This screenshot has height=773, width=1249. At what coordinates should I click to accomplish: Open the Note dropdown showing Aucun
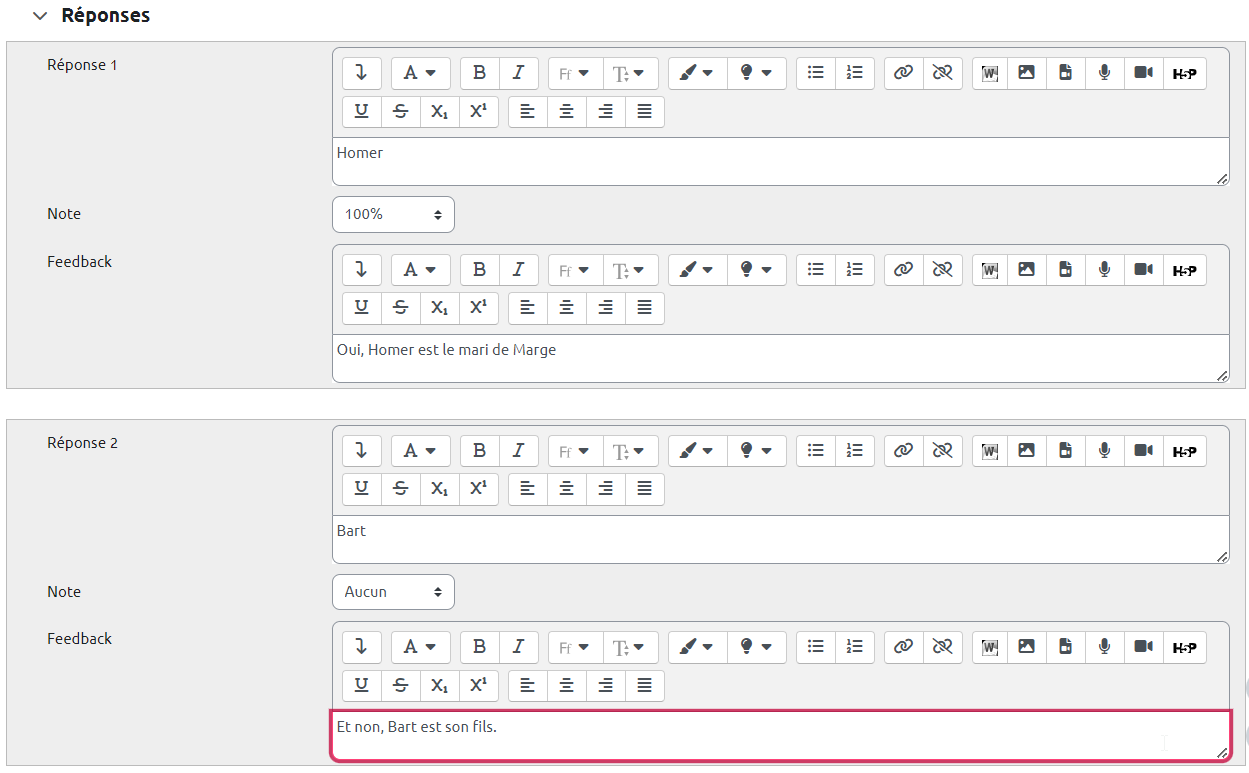(x=393, y=592)
